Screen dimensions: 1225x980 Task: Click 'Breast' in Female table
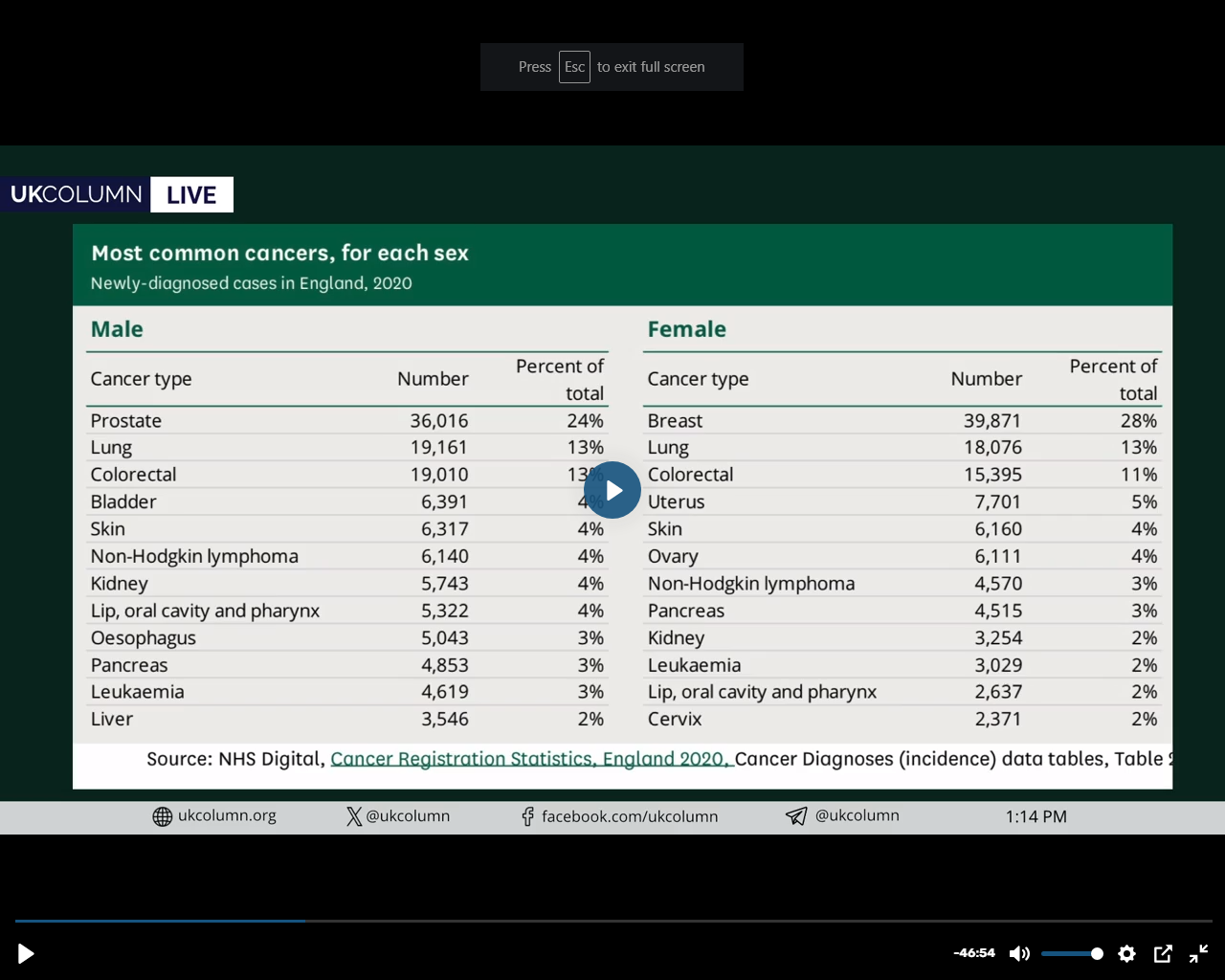coord(675,420)
